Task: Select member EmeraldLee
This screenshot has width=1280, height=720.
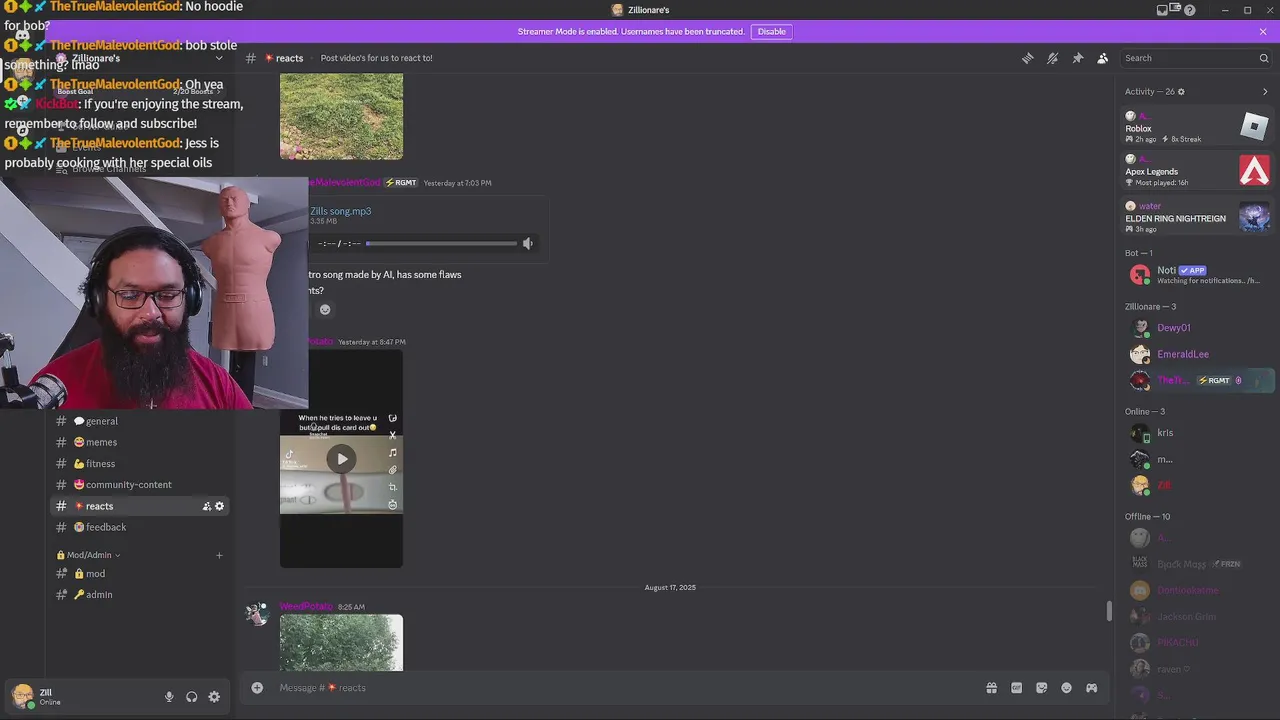Action: tap(1197, 354)
